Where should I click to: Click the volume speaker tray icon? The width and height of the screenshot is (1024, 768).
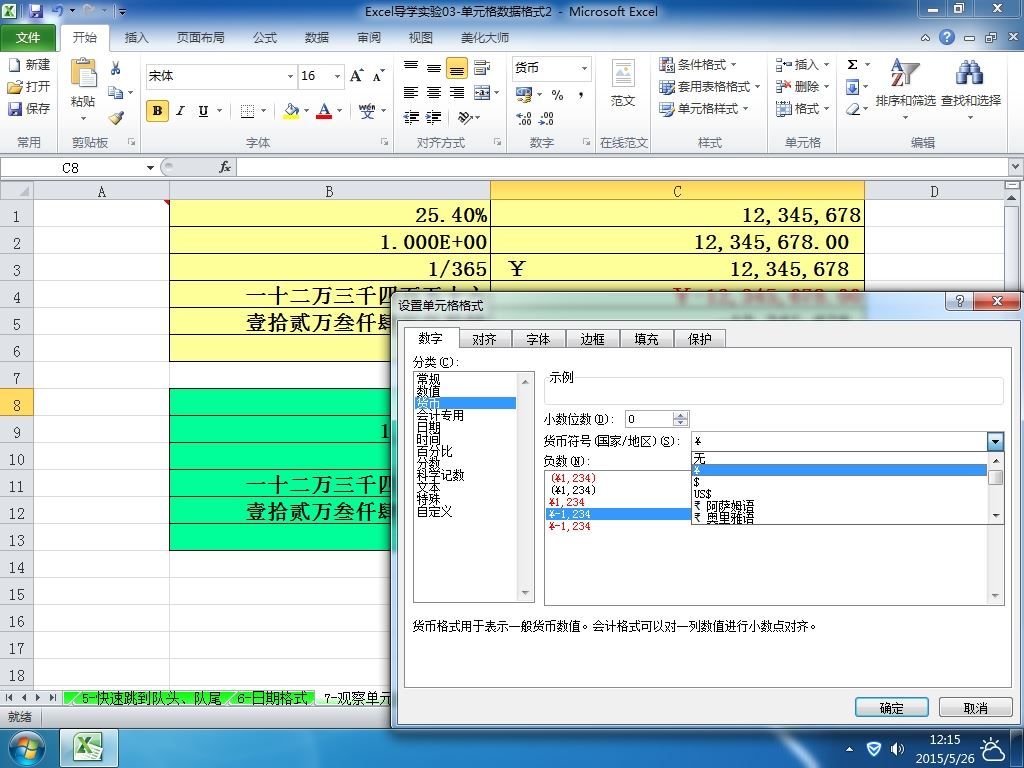click(897, 749)
